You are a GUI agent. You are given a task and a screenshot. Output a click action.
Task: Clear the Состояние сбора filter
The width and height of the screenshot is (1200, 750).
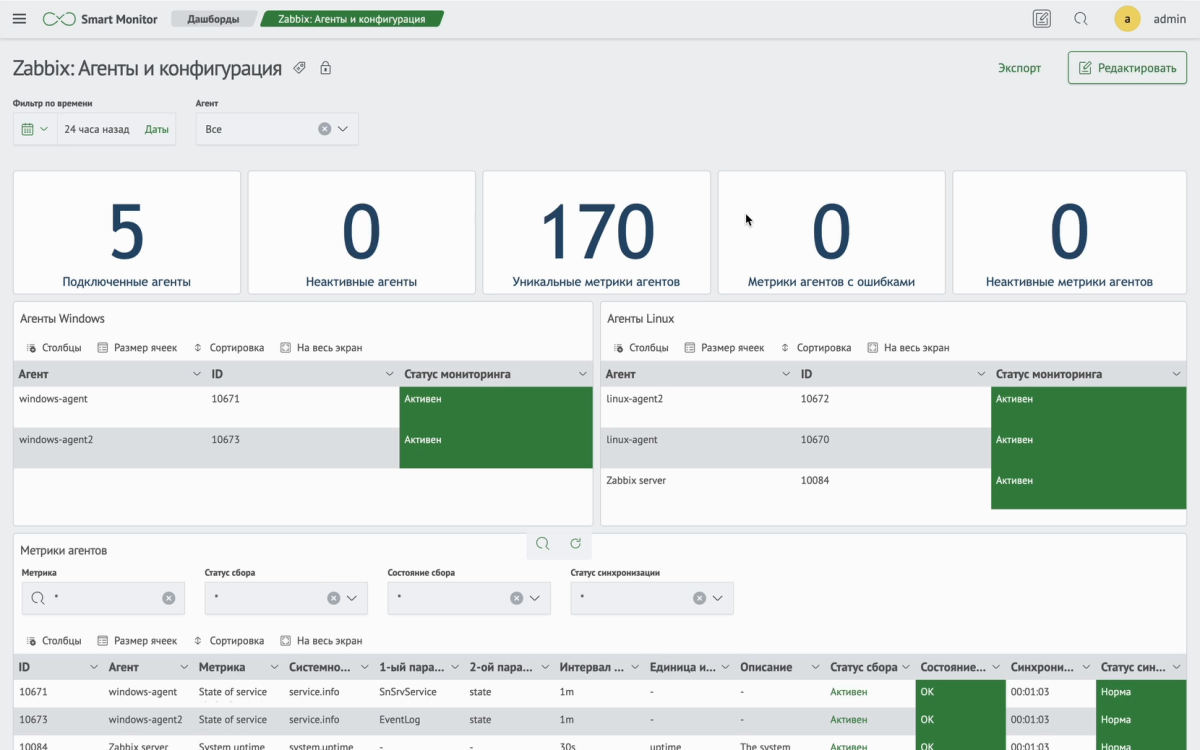pyautogui.click(x=516, y=598)
